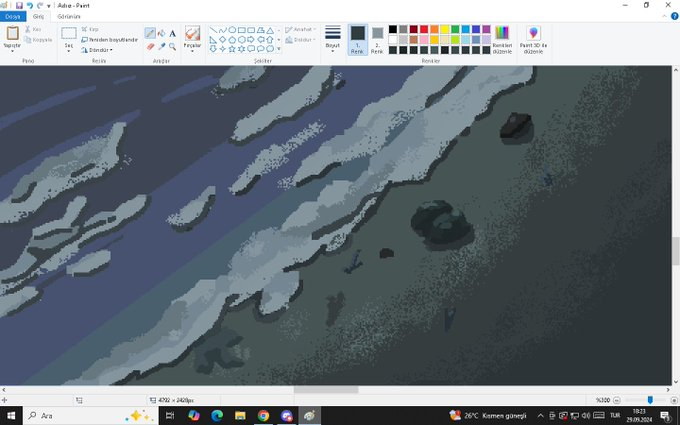Image resolution: width=680 pixels, height=425 pixels.
Task: Open Renkleri düzenle color editor
Action: coord(502,39)
